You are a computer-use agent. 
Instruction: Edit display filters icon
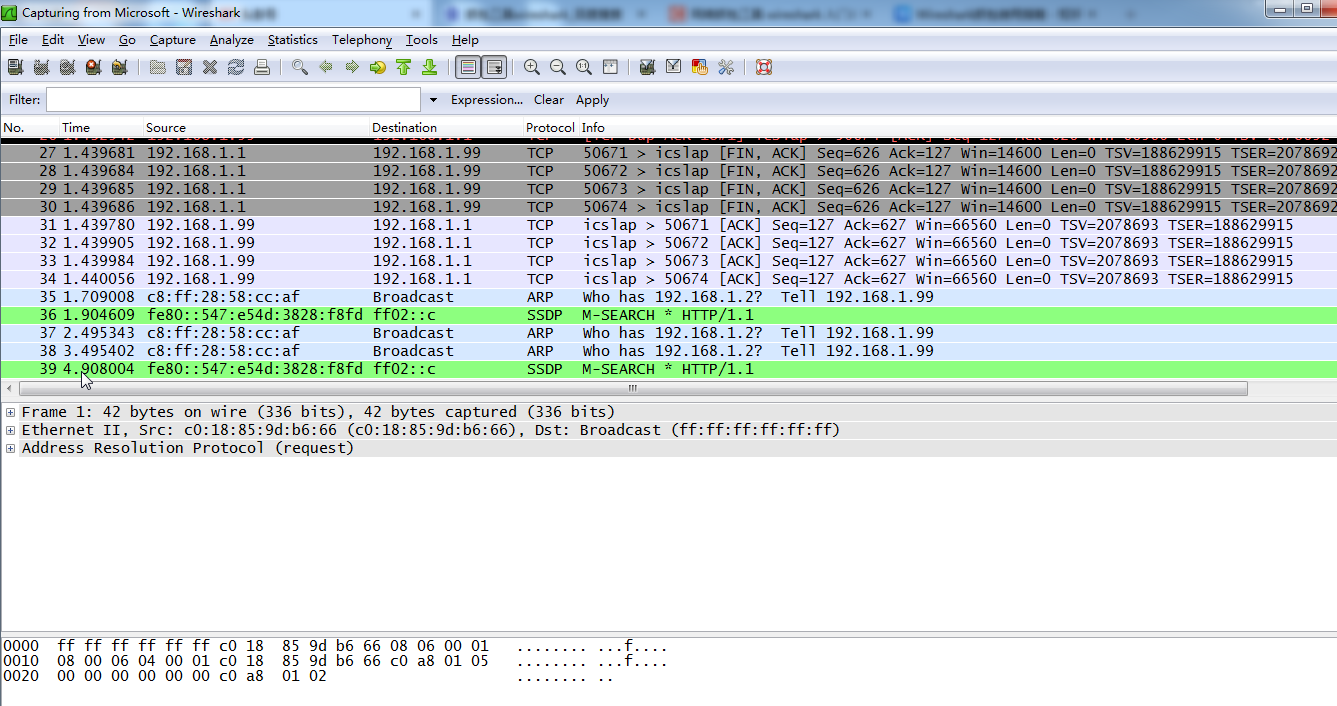point(674,67)
